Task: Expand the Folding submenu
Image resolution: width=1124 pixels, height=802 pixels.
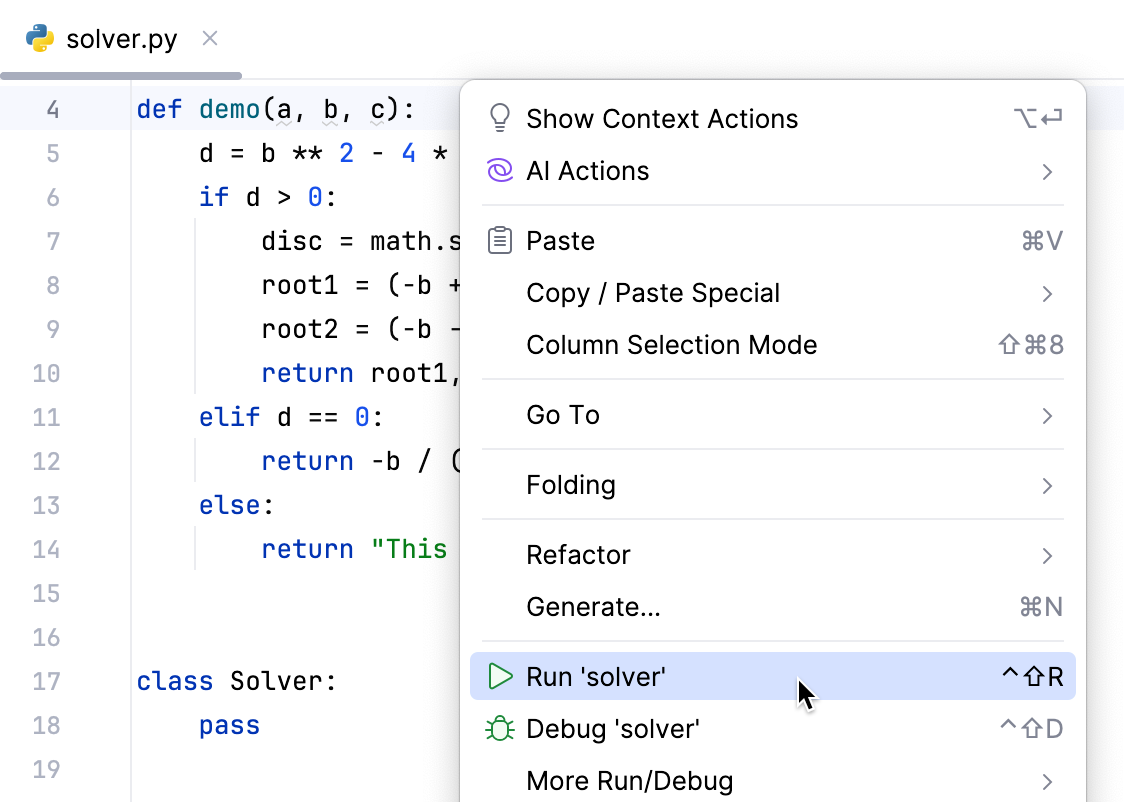Action: point(1047,485)
